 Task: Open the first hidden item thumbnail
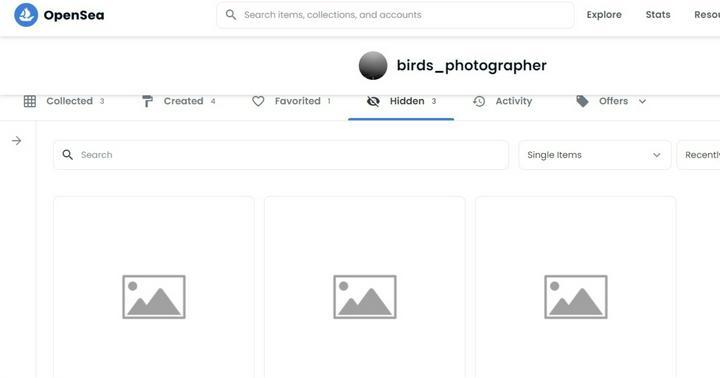[x=154, y=288]
